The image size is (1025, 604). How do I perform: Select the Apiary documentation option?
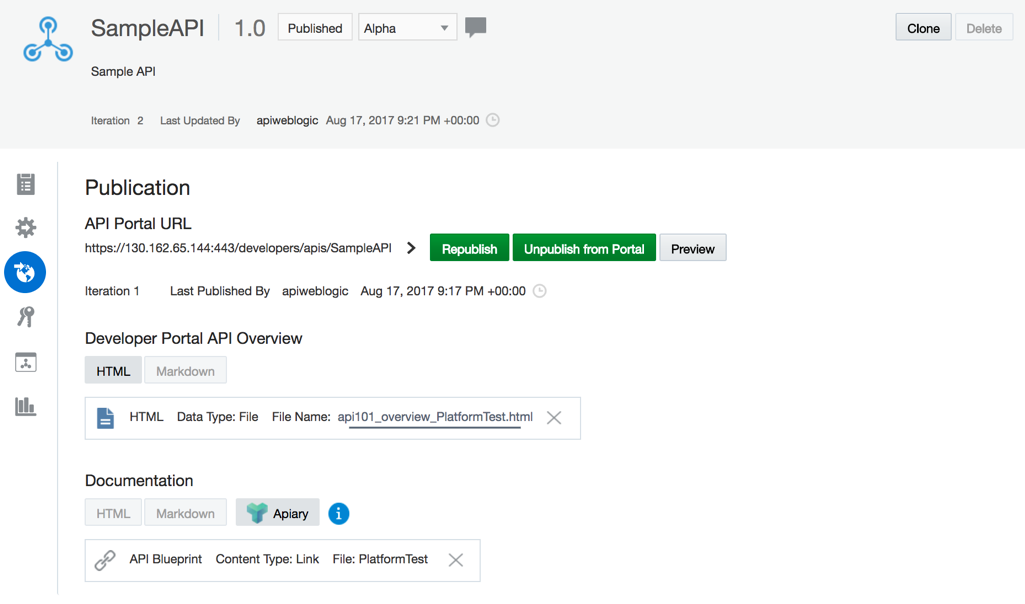[x=277, y=513]
